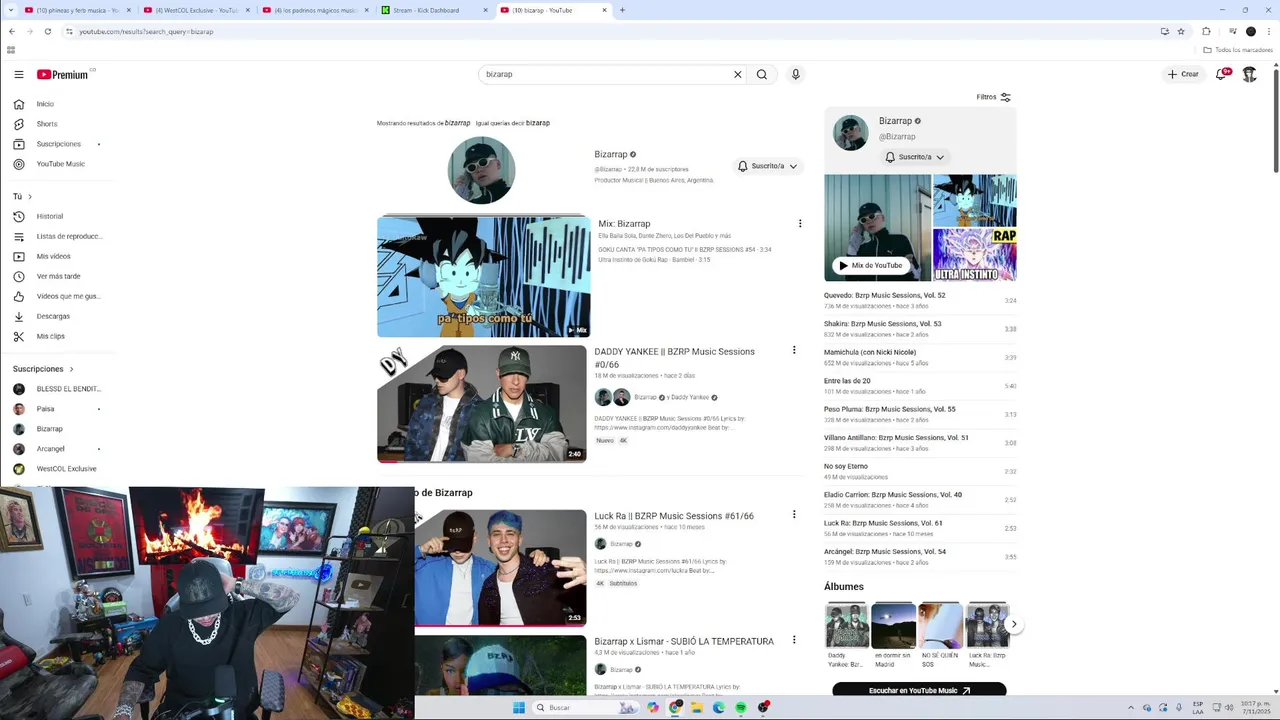
Task: Open the Bizarrap subscription in sidebar
Action: tap(49, 429)
